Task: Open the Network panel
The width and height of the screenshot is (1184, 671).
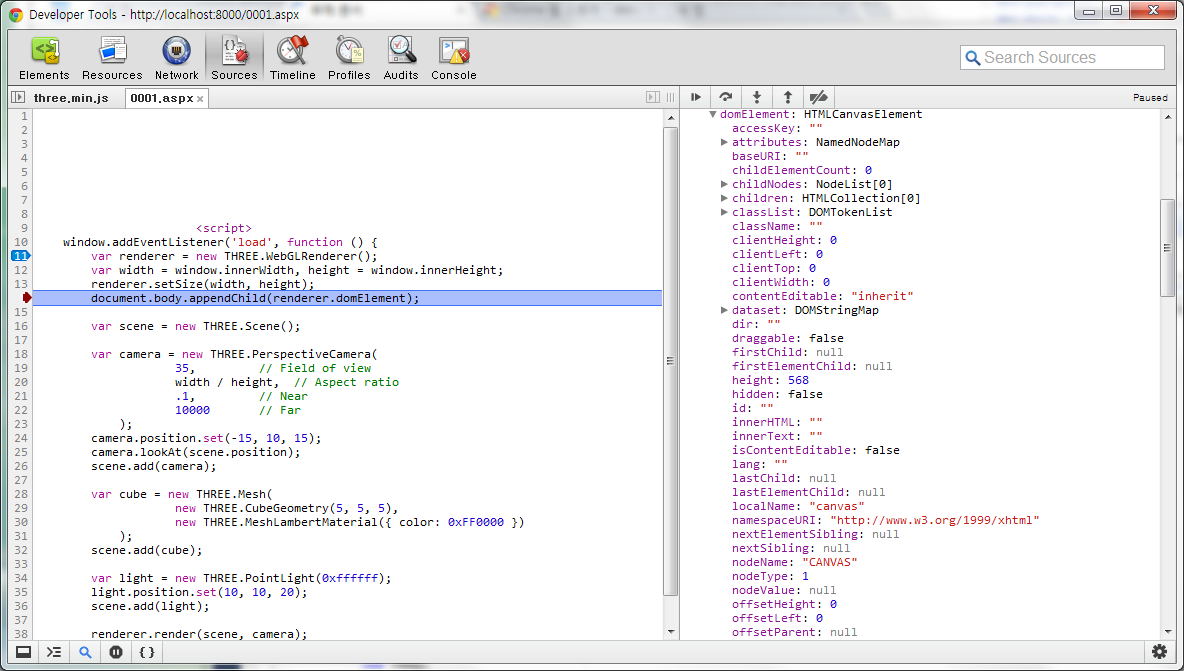Action: (x=177, y=58)
